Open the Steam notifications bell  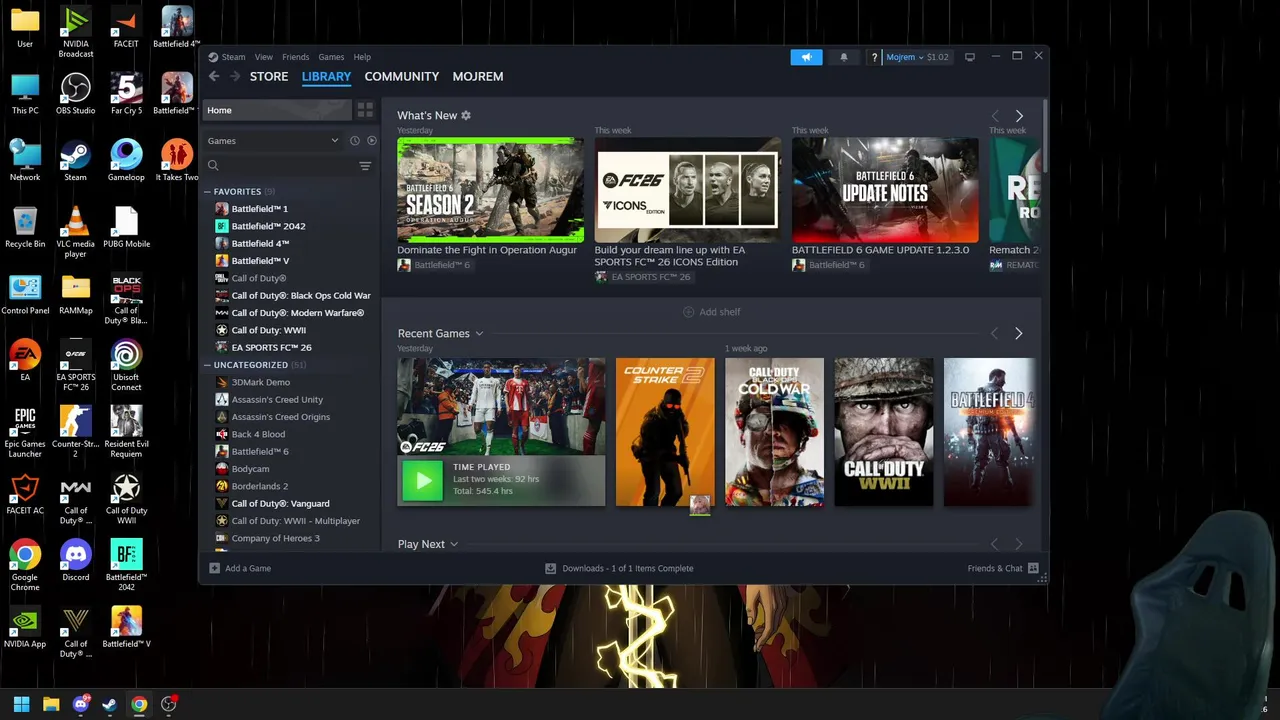[843, 57]
